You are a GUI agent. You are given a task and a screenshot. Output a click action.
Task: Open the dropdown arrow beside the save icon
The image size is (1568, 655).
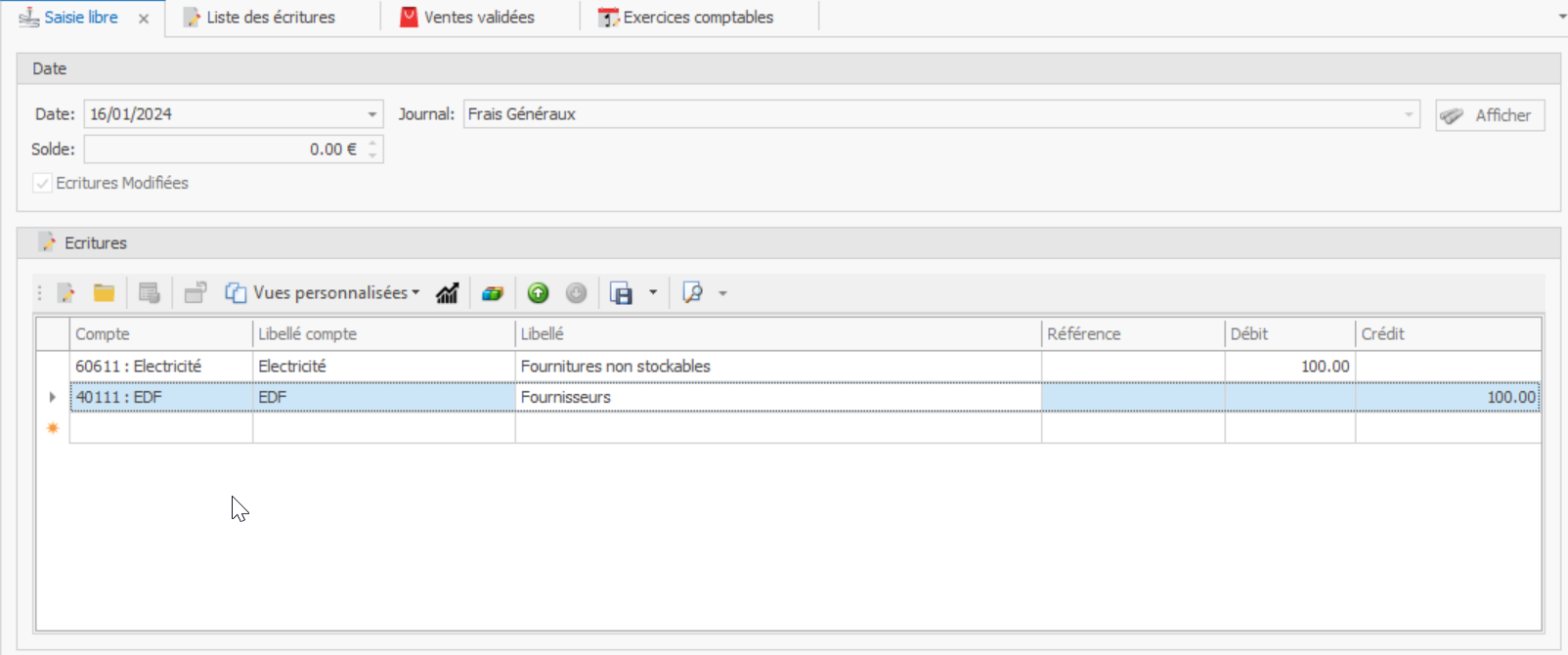(x=653, y=292)
